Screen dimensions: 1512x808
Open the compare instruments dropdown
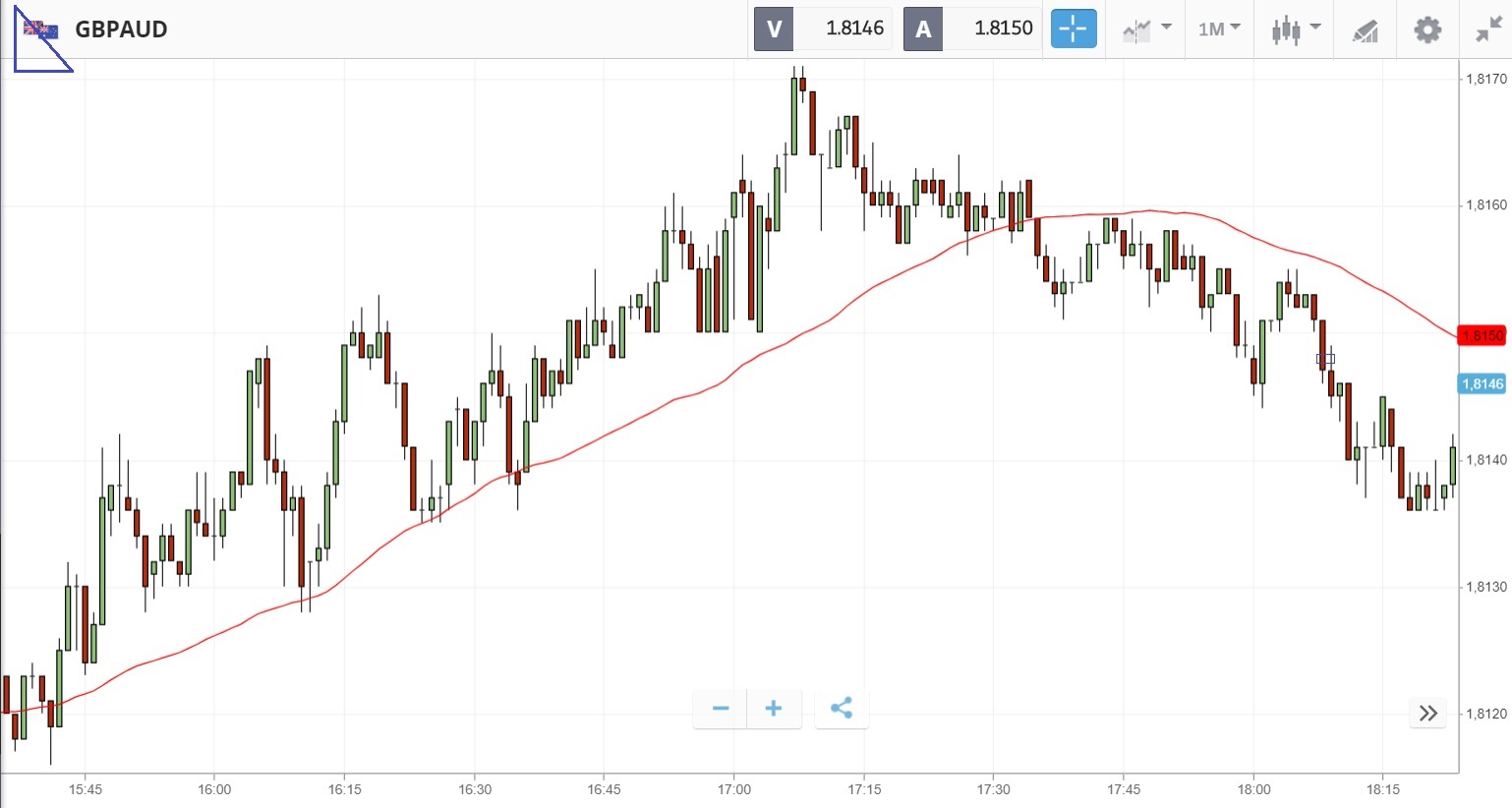coord(1146,29)
